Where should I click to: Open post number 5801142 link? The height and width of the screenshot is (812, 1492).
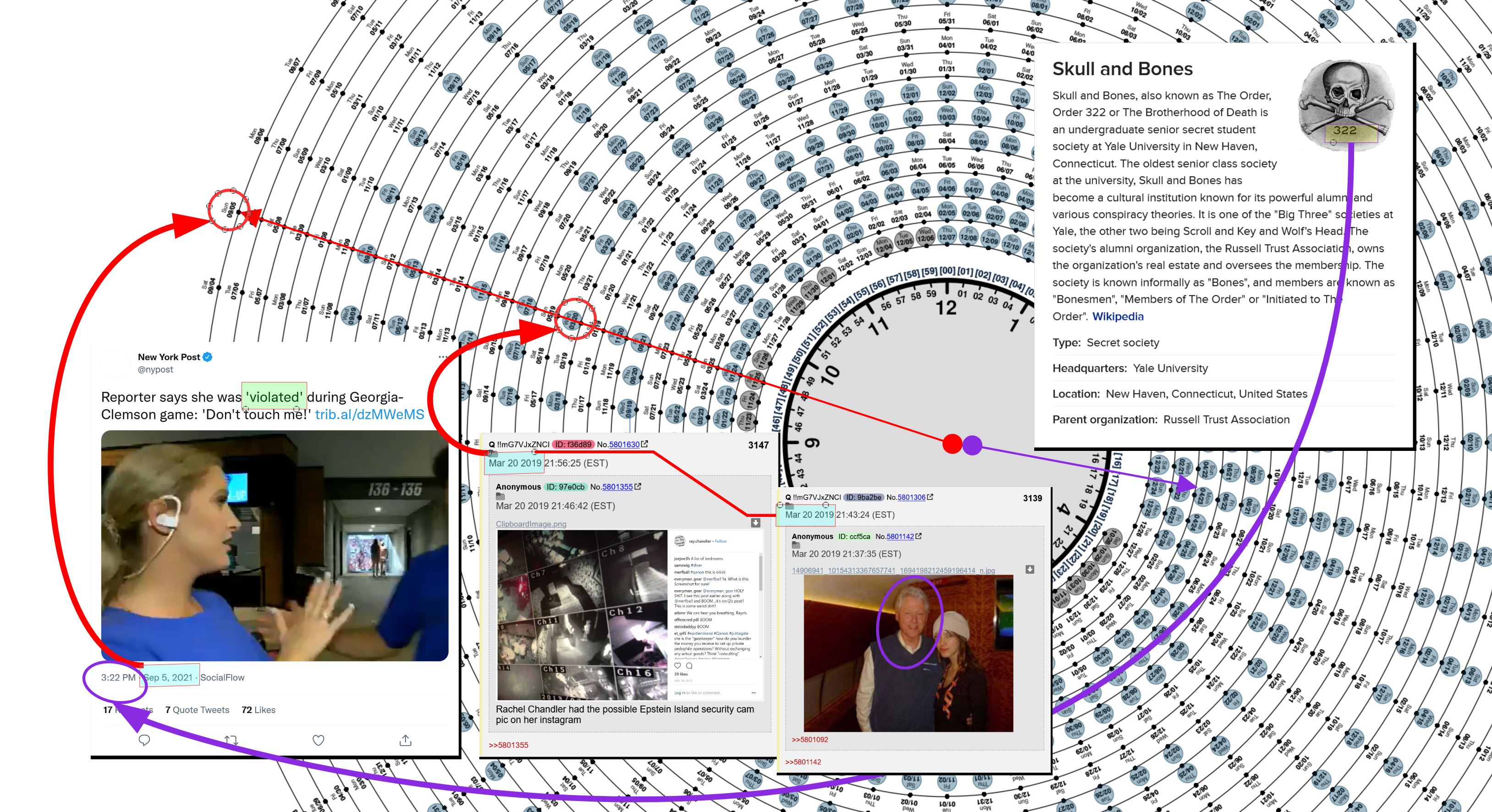(x=900, y=536)
